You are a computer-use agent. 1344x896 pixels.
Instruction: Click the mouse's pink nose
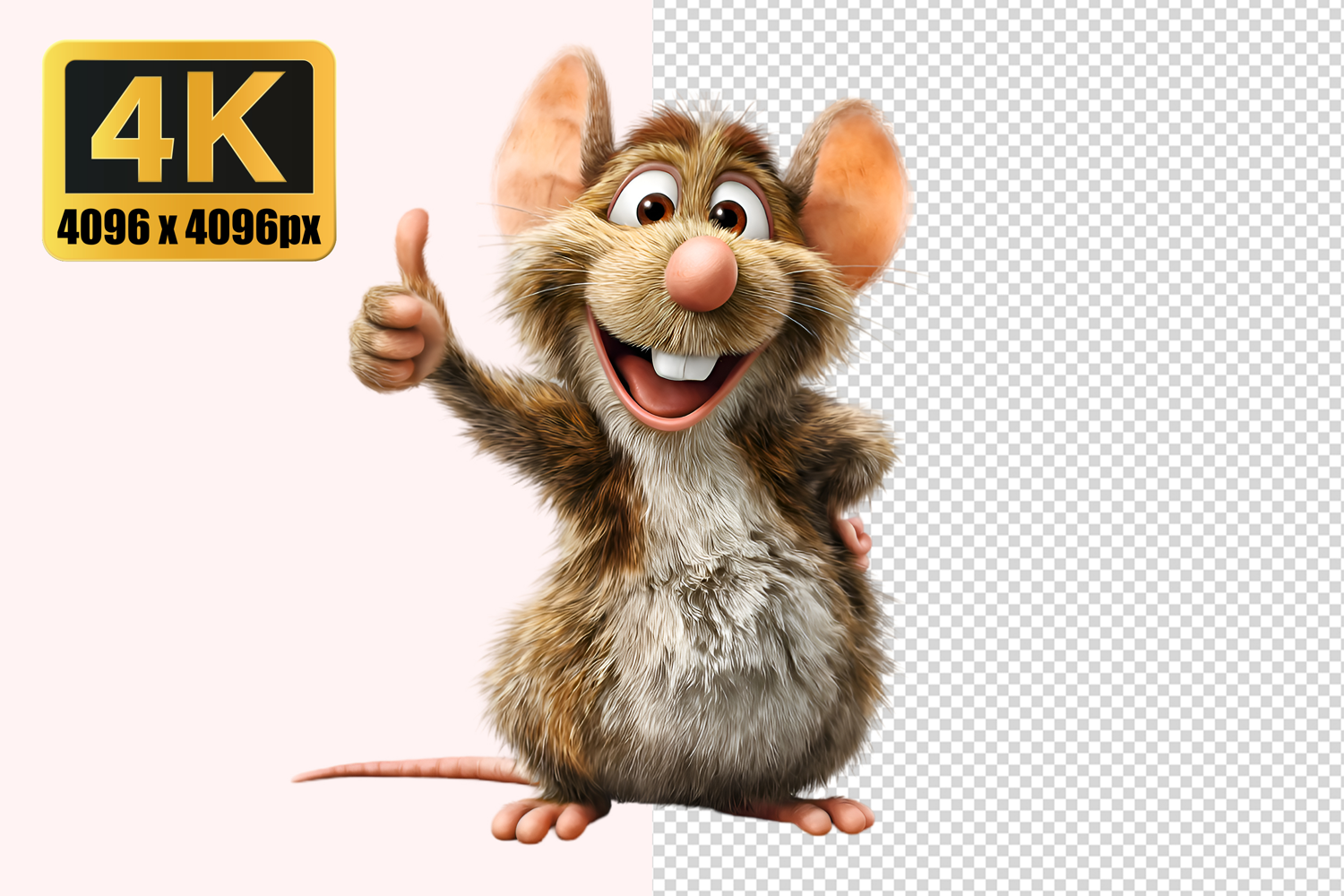(702, 274)
